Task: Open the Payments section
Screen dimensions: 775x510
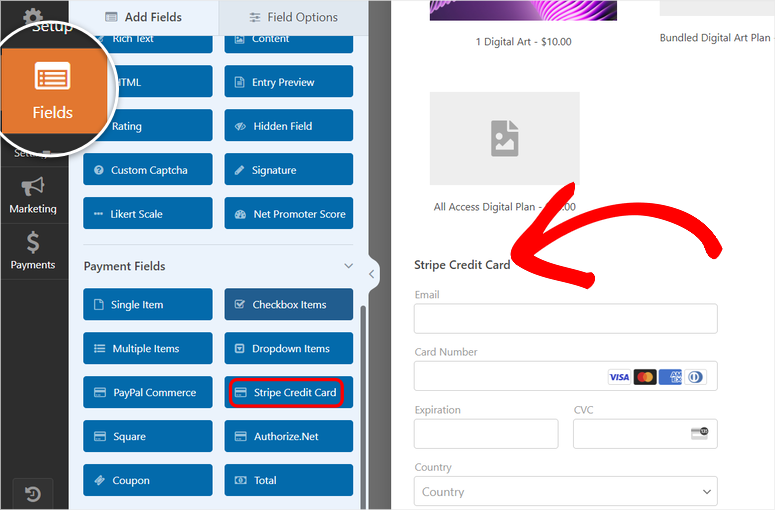Action: point(33,252)
